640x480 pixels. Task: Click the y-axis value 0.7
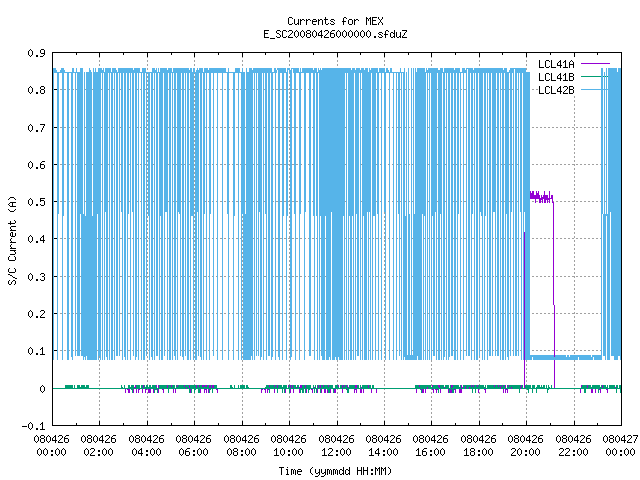click(36, 128)
